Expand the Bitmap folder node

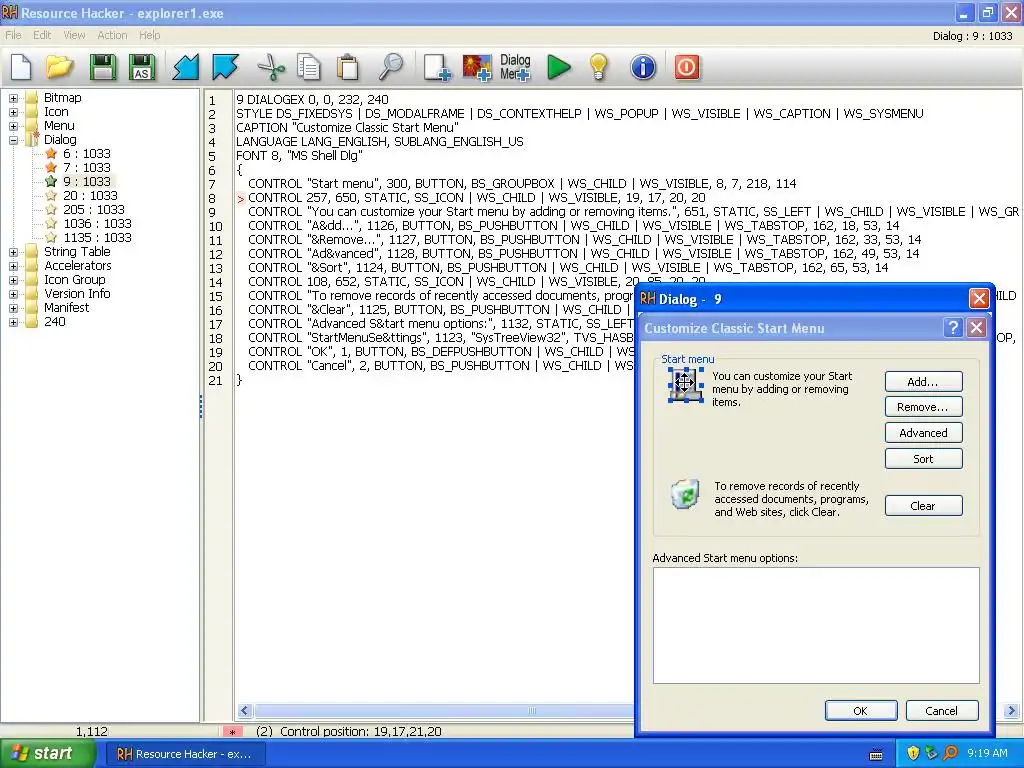13,99
